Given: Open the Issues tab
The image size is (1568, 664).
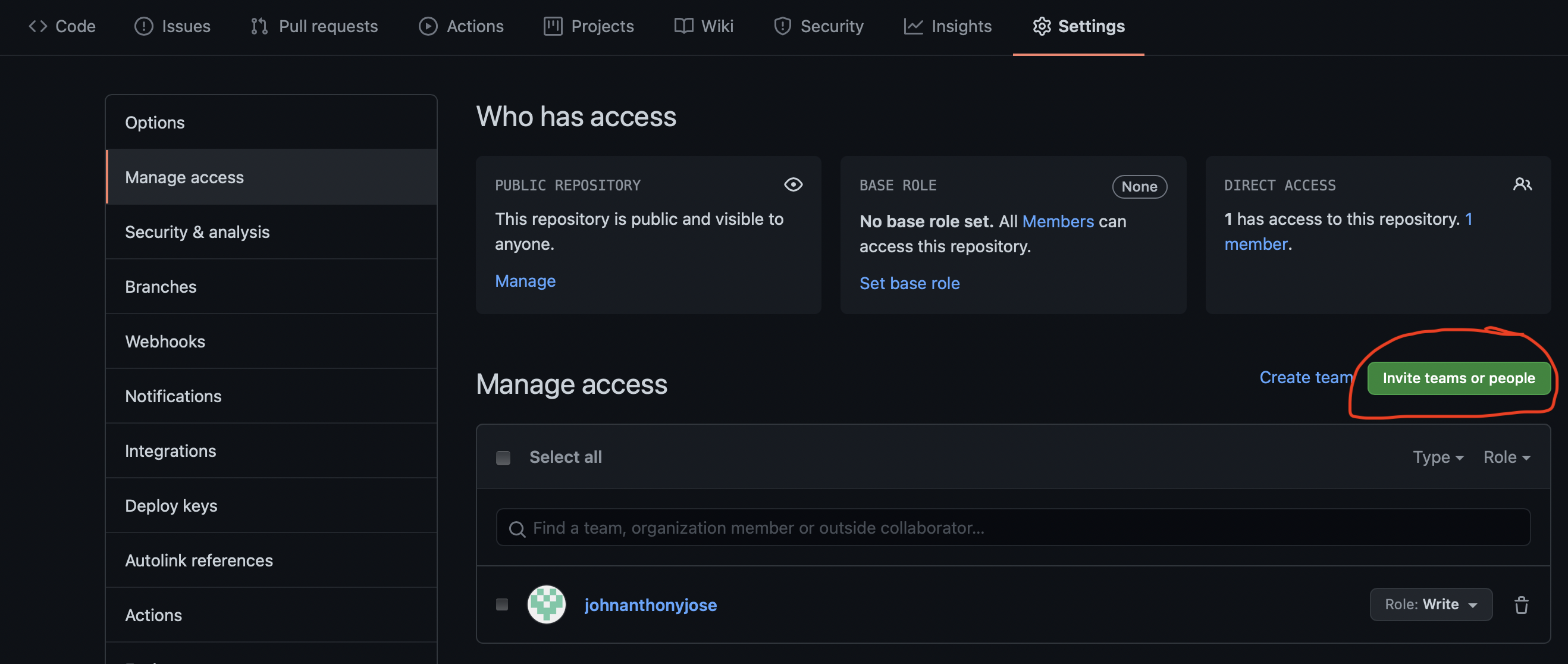Looking at the screenshot, I should coord(173,26).
